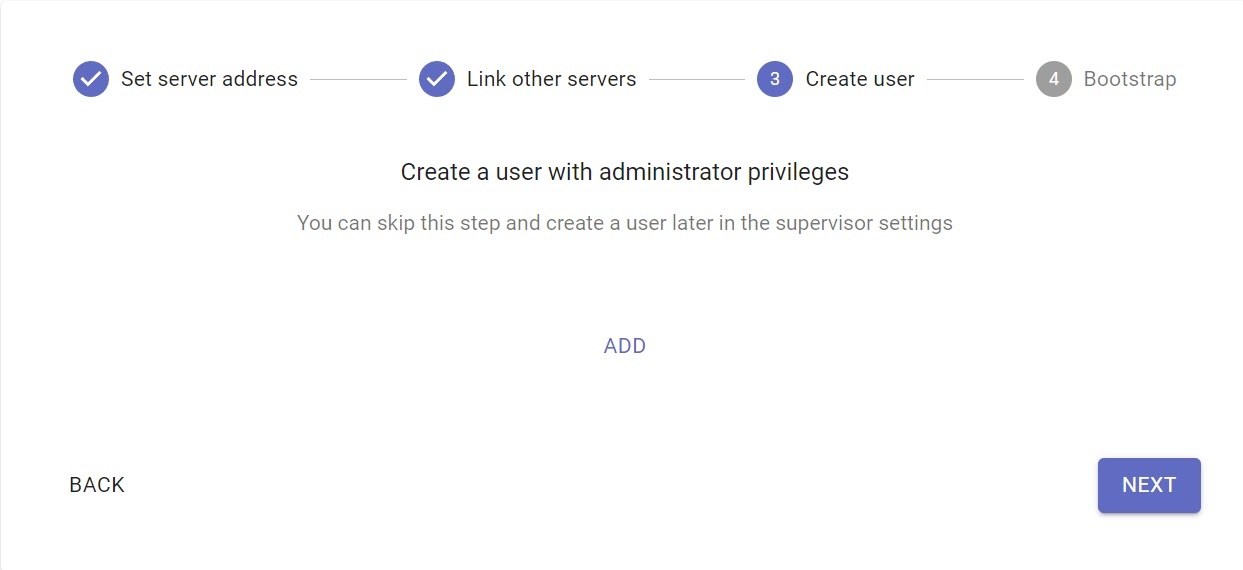
Task: Click connector line before the Bootstrap step
Action: click(x=975, y=79)
